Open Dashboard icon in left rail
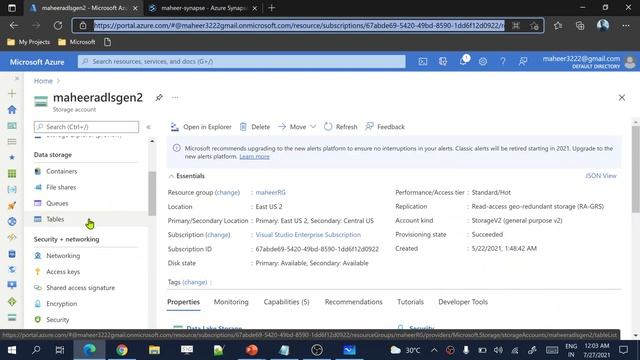Screen dimensions: 640x360 coord(12,125)
